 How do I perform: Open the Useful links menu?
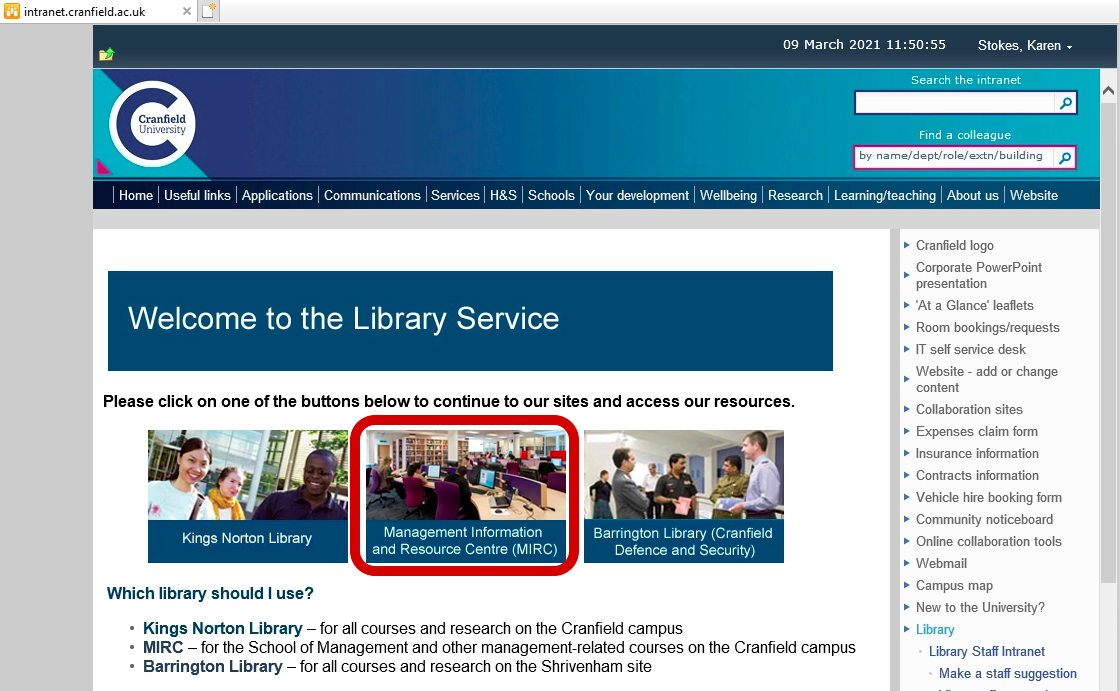[x=197, y=195]
